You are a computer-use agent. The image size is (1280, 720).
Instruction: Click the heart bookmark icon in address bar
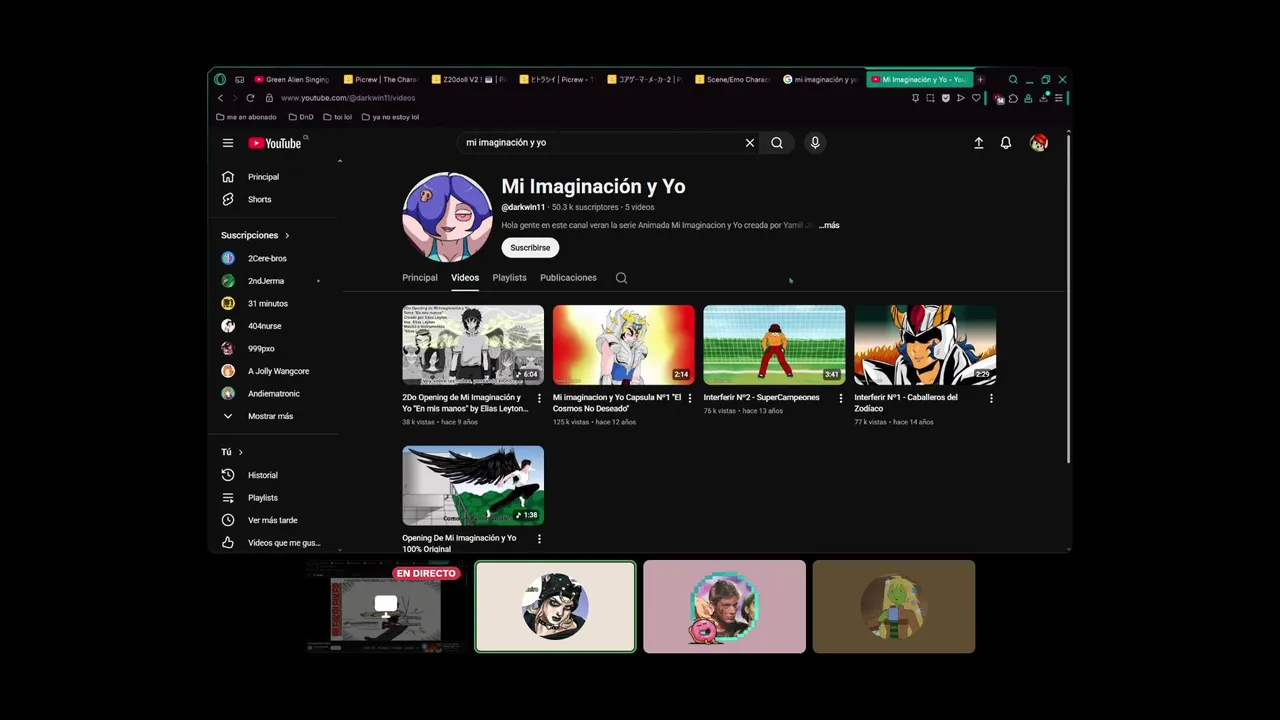(976, 98)
